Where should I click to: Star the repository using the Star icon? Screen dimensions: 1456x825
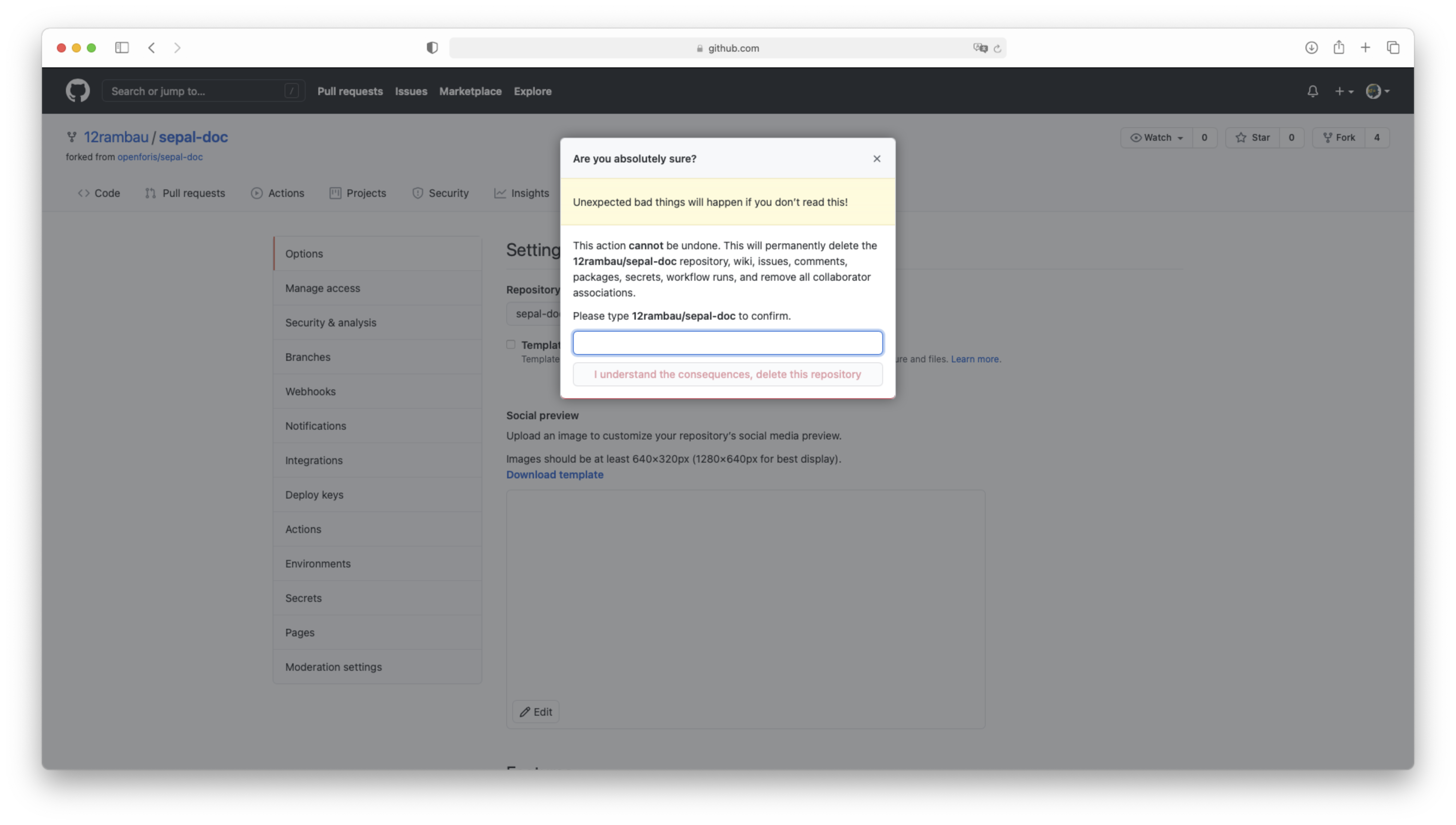[x=1241, y=137]
